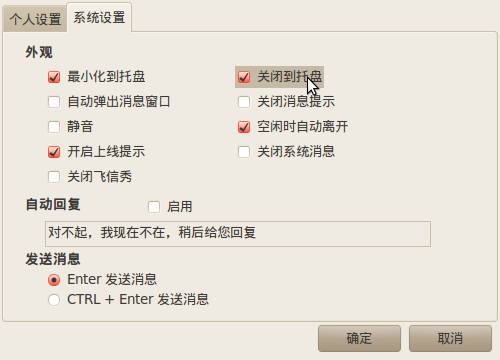
Task: Confirm settings with 确定 button
Action: coord(359,338)
